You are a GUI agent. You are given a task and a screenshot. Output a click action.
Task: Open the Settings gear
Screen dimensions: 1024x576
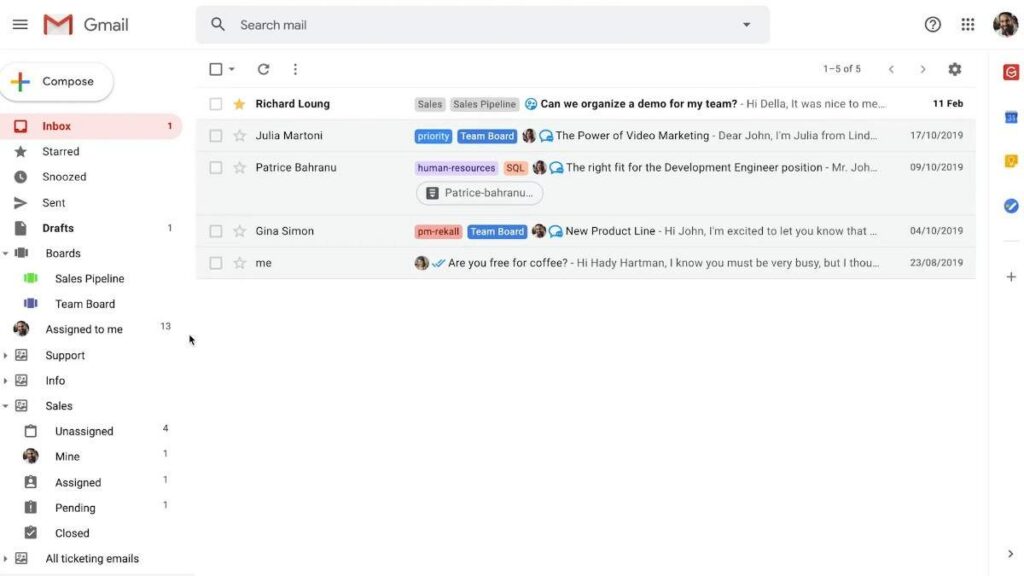(x=955, y=69)
